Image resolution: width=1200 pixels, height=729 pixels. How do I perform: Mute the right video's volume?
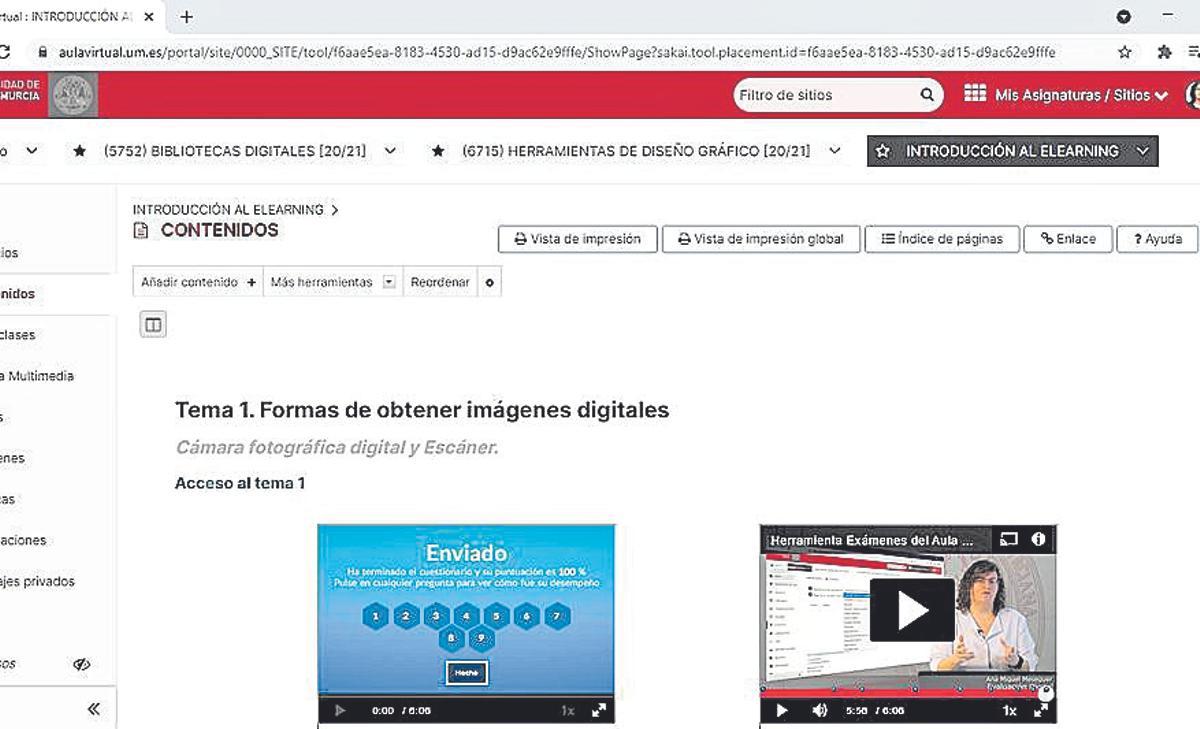click(x=820, y=709)
